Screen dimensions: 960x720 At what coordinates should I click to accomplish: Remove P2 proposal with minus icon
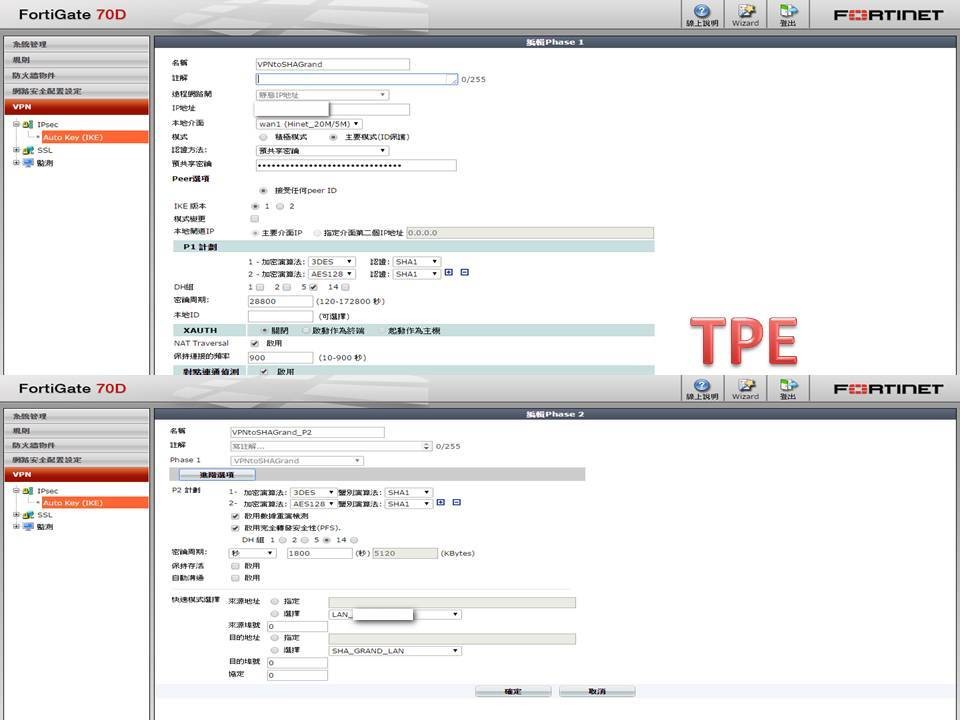pos(457,503)
